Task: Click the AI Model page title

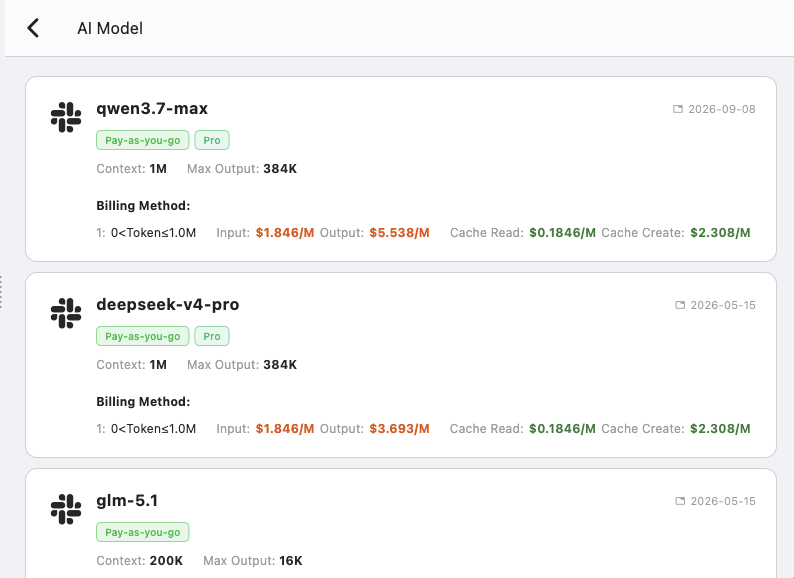Action: (110, 28)
